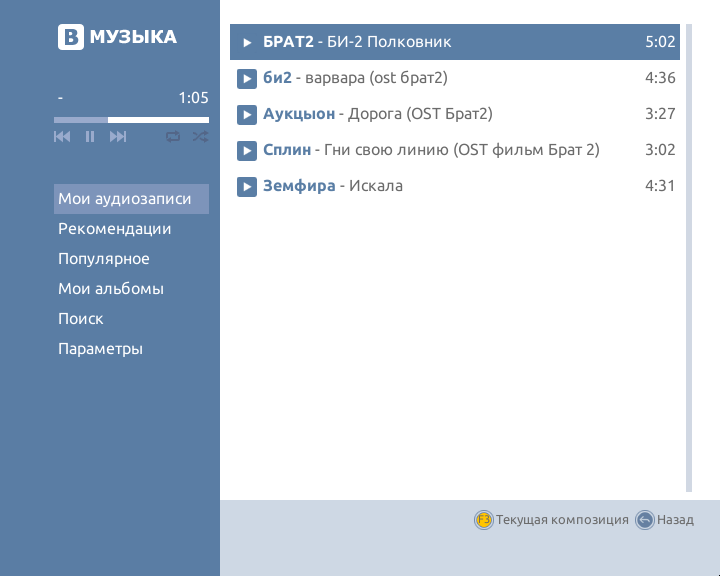720x576 pixels.
Task: Click song title Гни свою линию
Action: coord(386,150)
